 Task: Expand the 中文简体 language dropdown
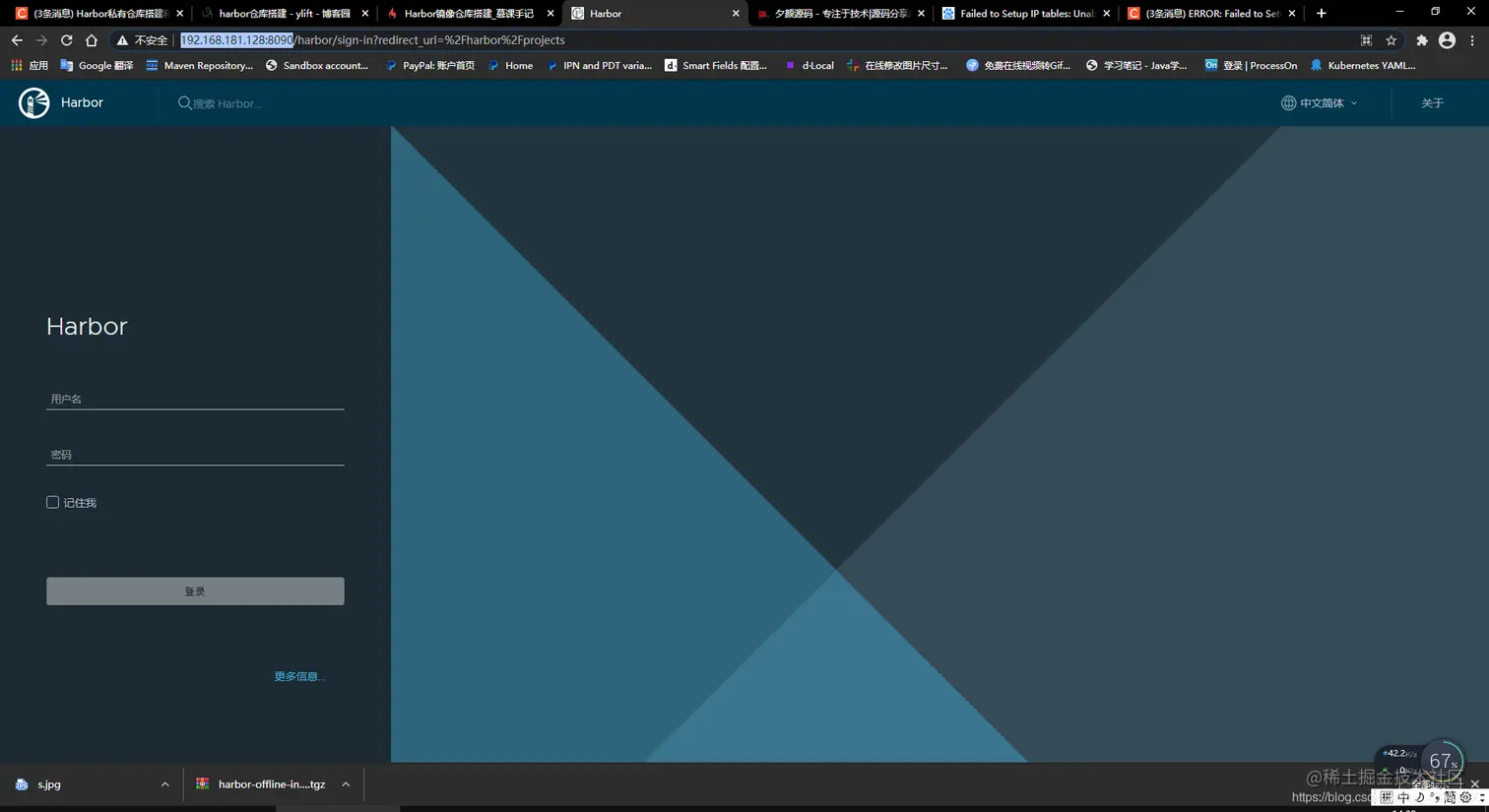coord(1320,103)
